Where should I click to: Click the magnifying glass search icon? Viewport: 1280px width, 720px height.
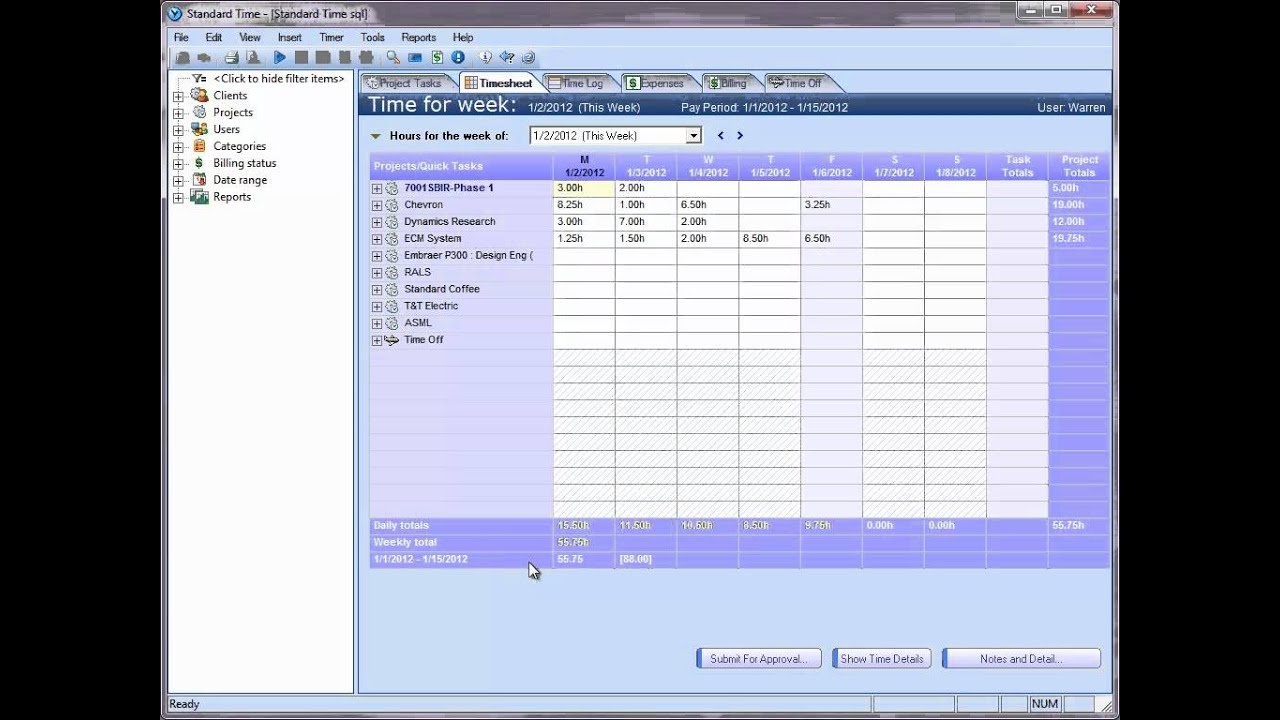click(x=393, y=58)
